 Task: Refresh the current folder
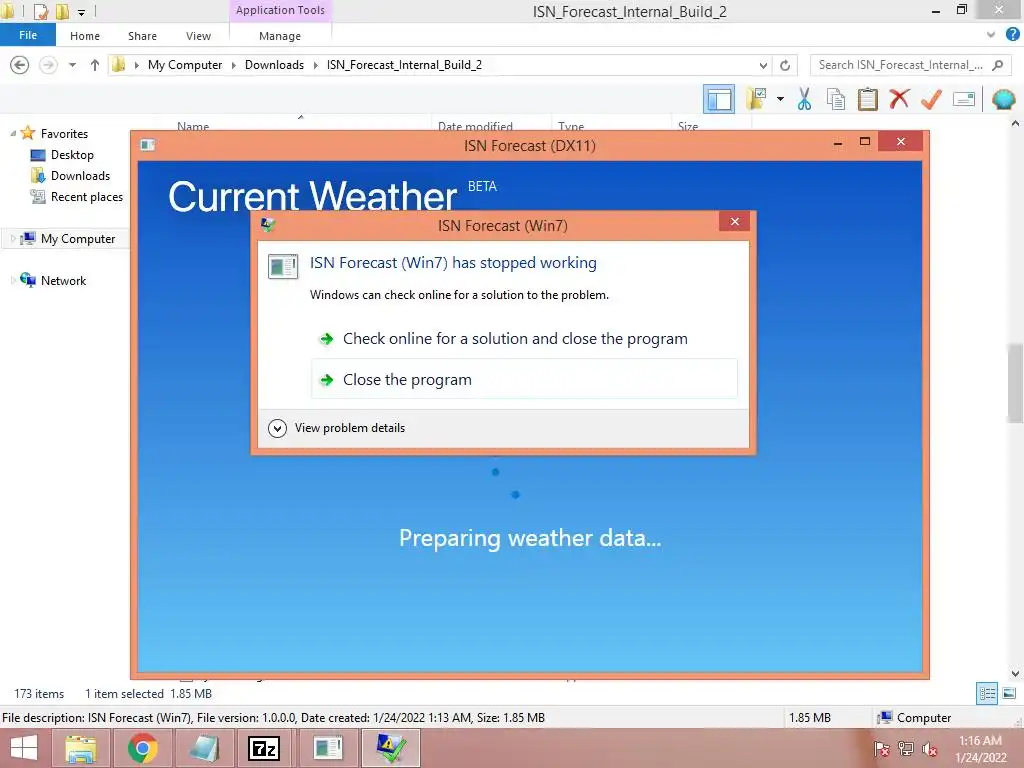coord(785,65)
